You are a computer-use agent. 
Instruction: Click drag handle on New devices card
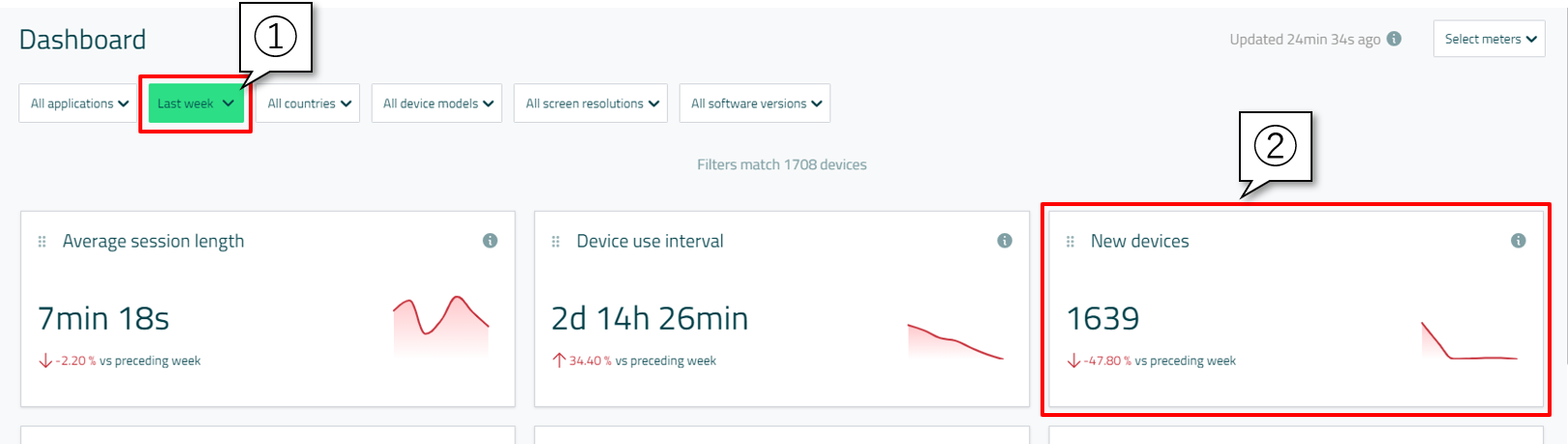click(1070, 242)
